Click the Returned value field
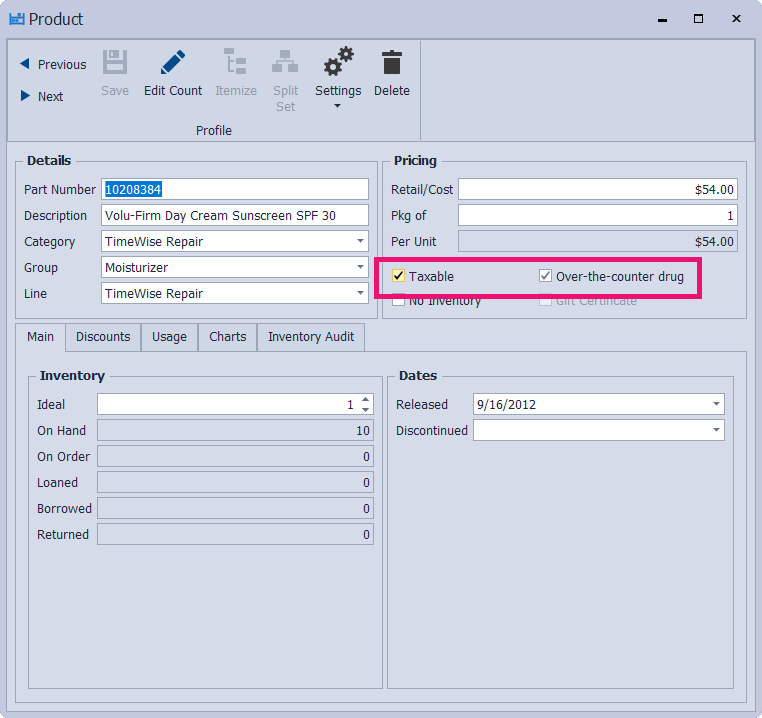This screenshot has height=718, width=762. (x=235, y=534)
